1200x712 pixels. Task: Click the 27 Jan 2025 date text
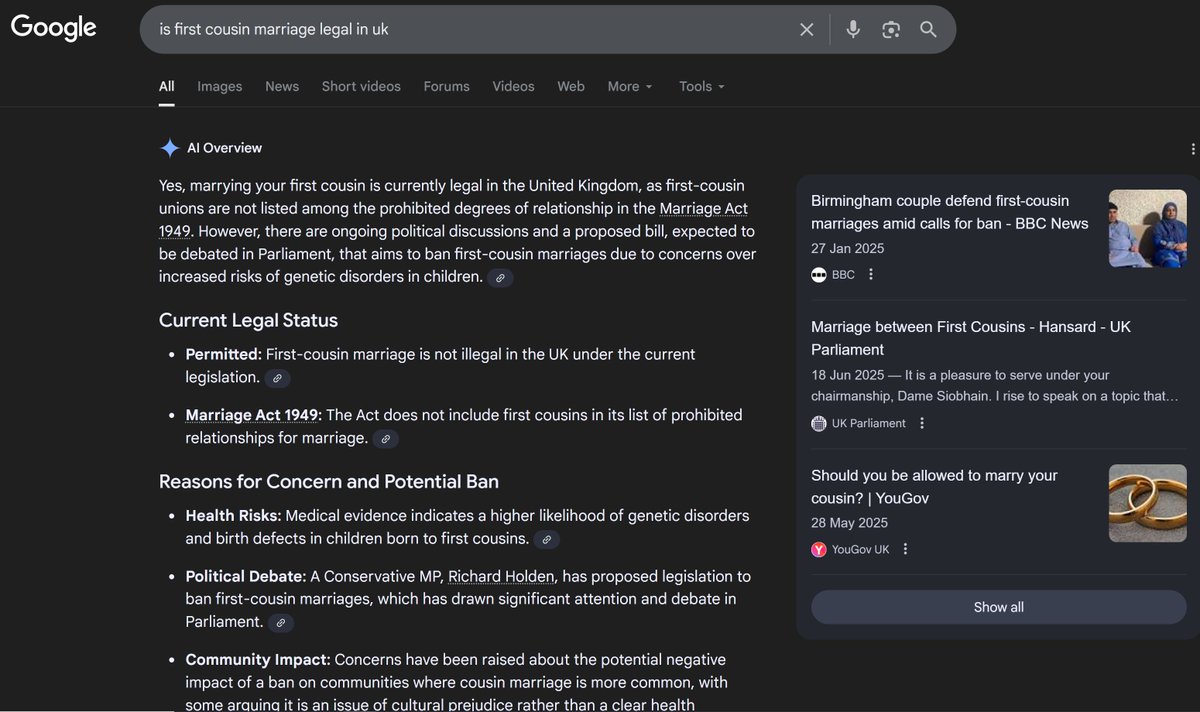tap(848, 248)
